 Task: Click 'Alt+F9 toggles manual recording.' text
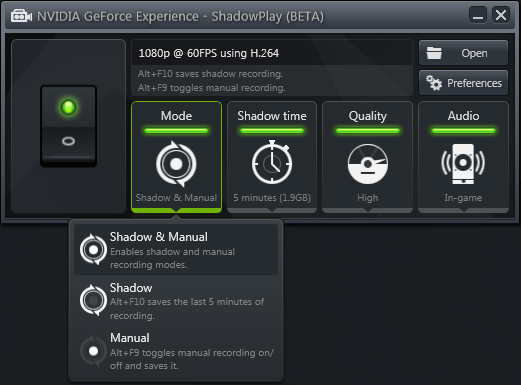tap(212, 88)
